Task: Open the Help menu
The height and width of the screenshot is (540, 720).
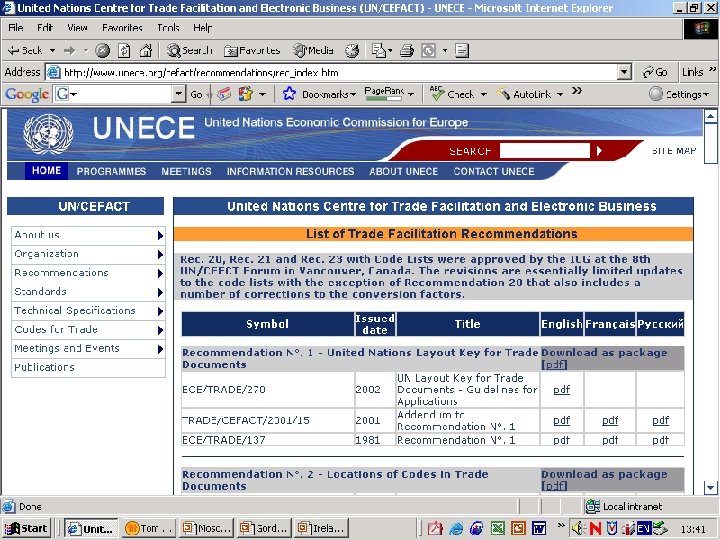Action: (202, 28)
